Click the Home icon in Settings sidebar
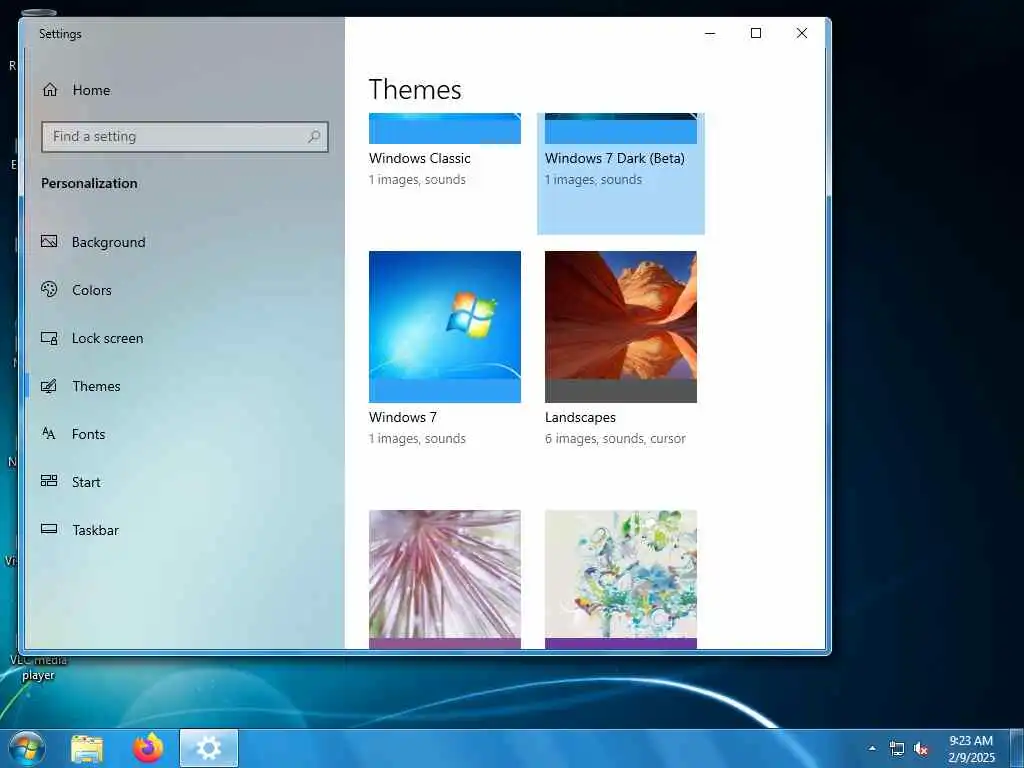The height and width of the screenshot is (768, 1024). [x=50, y=89]
